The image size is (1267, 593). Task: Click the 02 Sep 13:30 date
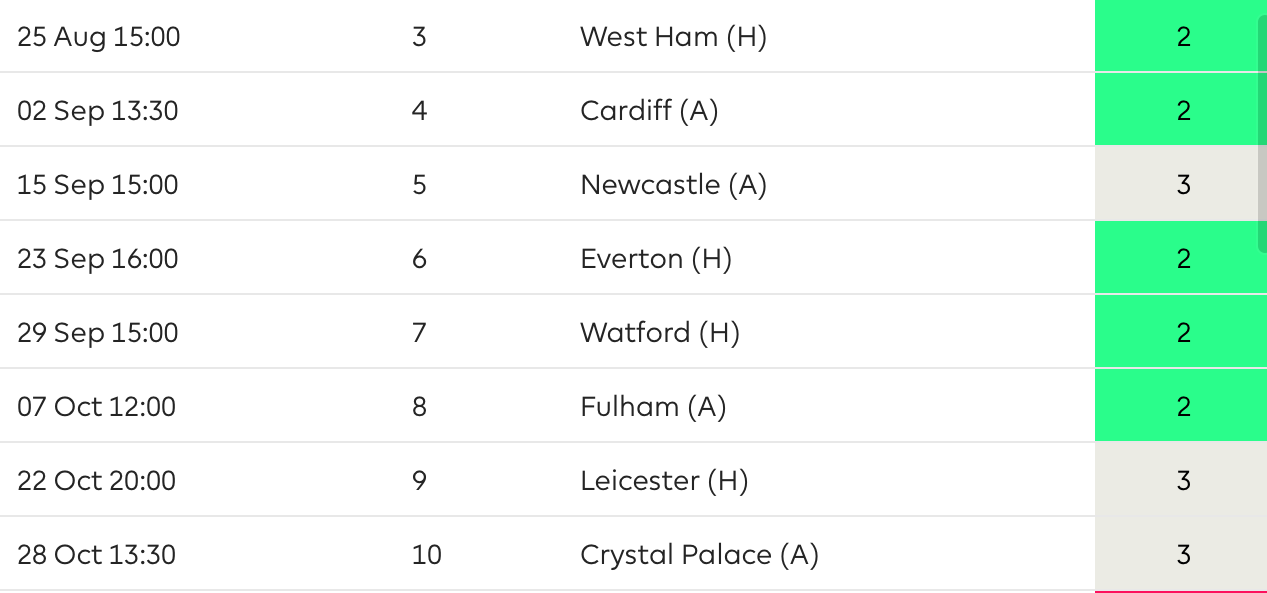(98, 111)
